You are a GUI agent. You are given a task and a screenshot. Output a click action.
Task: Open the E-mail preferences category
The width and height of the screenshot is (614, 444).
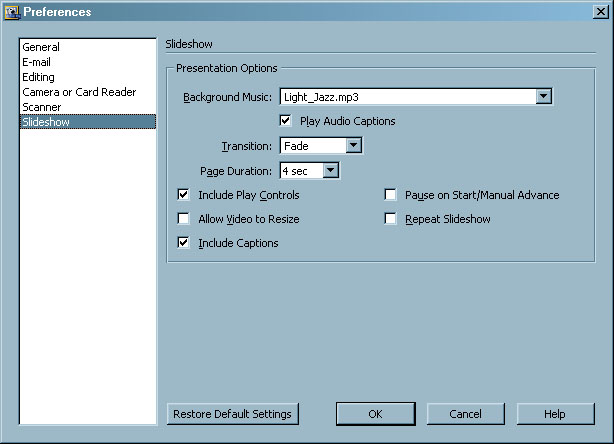[39, 62]
